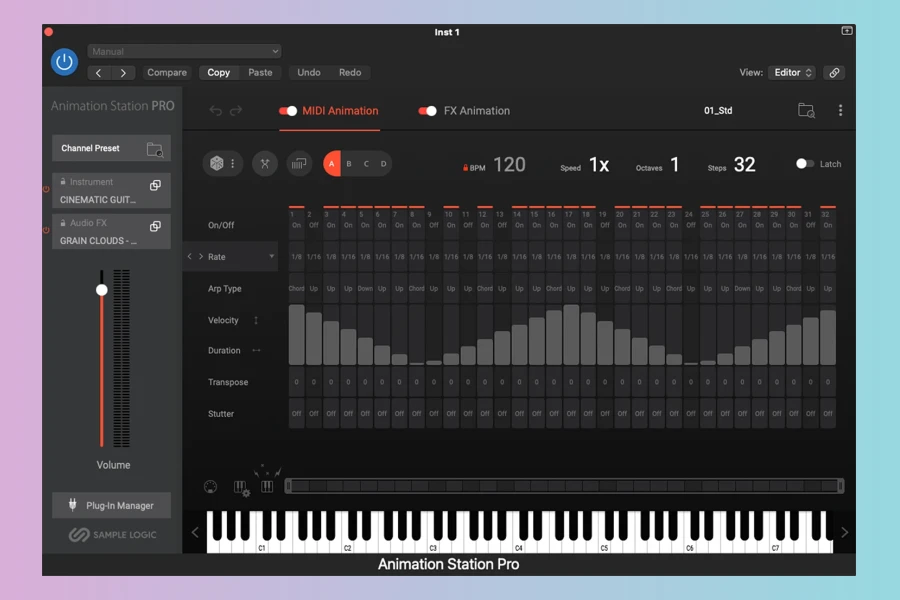Click the Velocity vertical arrow icon
This screenshot has width=900, height=600.
pos(256,320)
